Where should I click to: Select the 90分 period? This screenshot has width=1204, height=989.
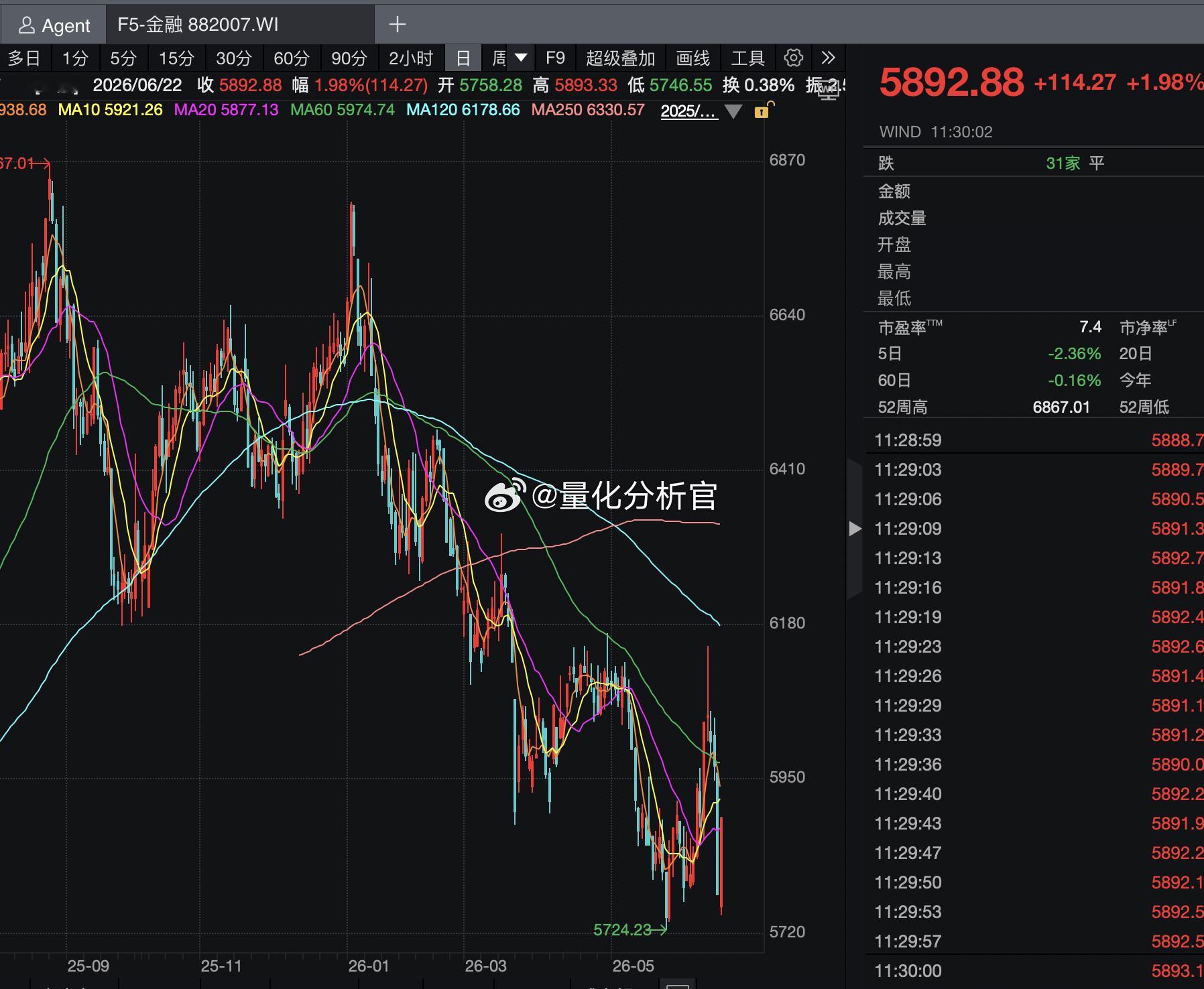pos(349,58)
